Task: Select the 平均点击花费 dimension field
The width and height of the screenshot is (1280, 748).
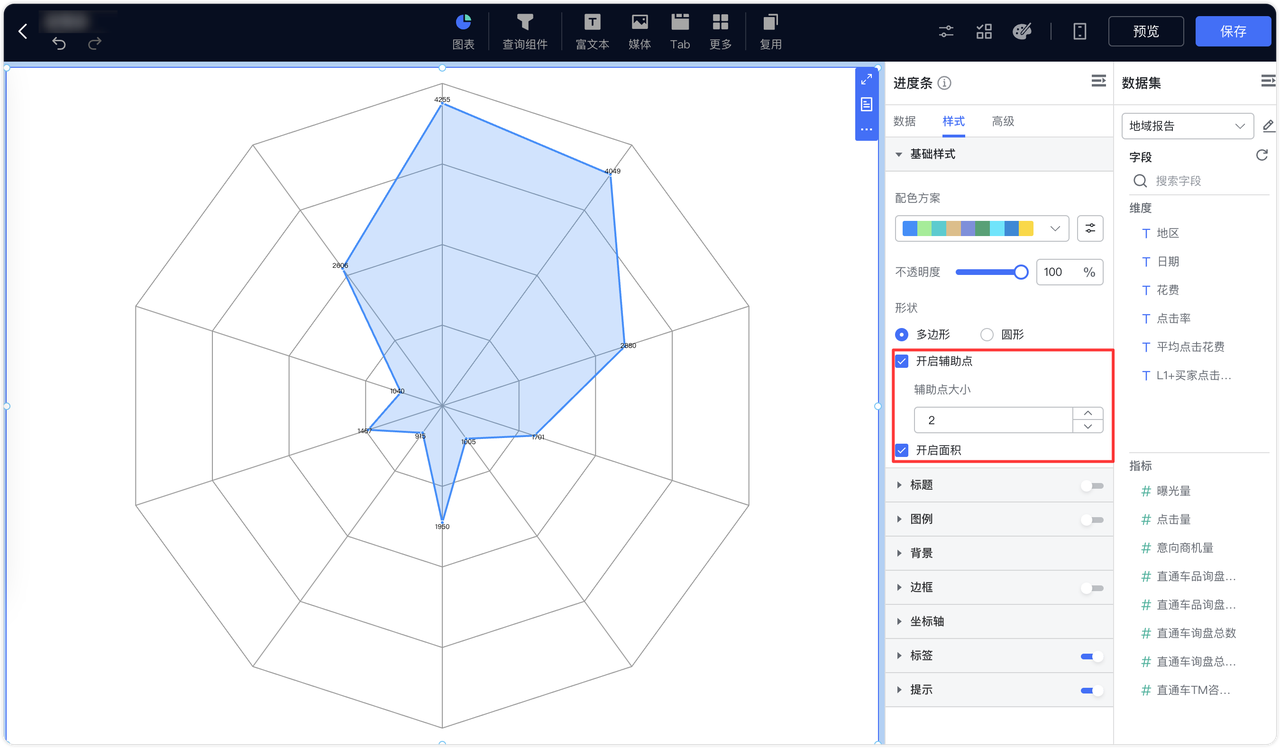Action: click(1190, 347)
